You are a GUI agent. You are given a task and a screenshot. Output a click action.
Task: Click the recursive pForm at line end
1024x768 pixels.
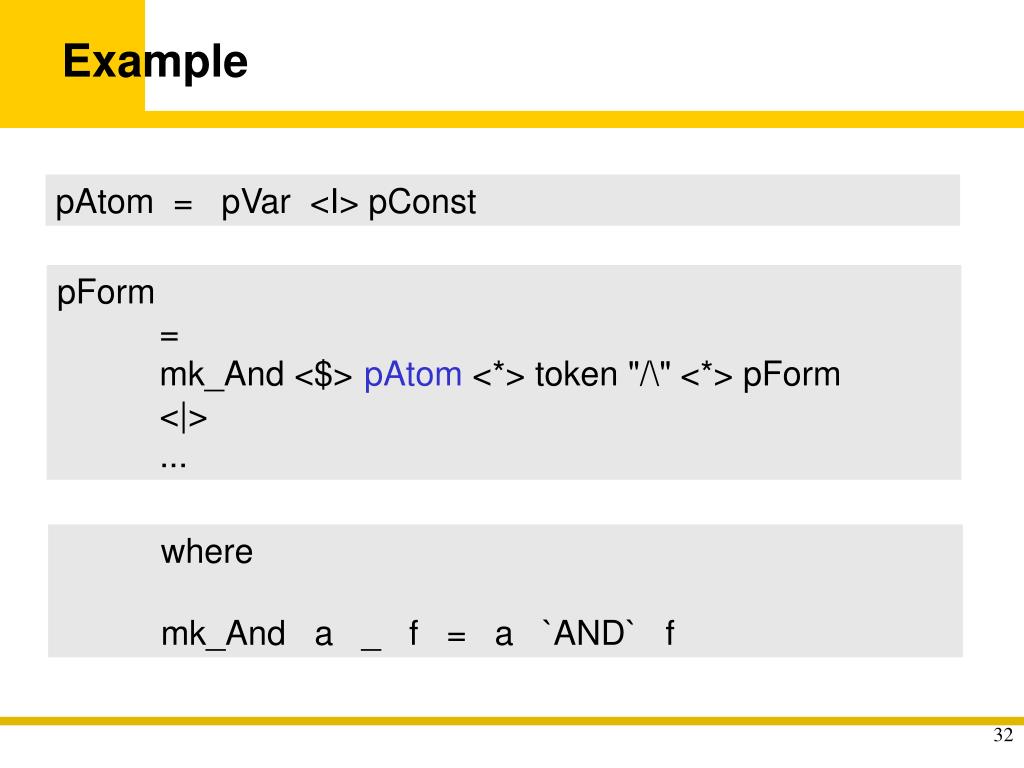click(792, 376)
